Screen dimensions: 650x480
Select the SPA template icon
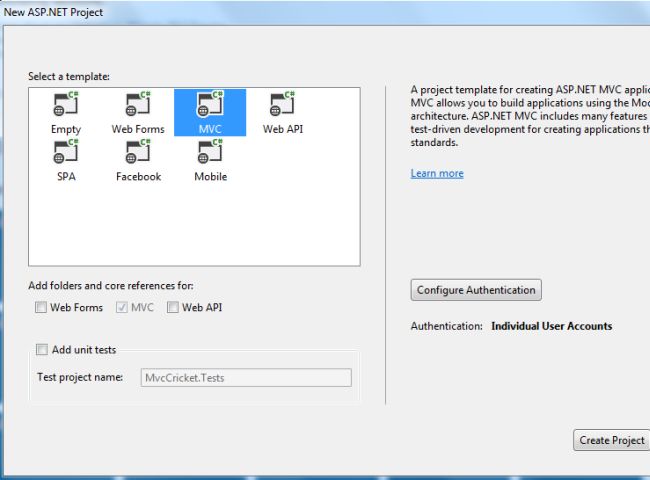66,151
